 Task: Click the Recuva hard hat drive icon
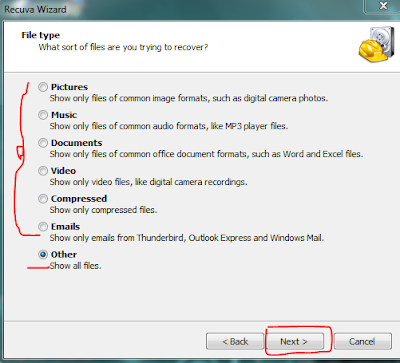377,45
